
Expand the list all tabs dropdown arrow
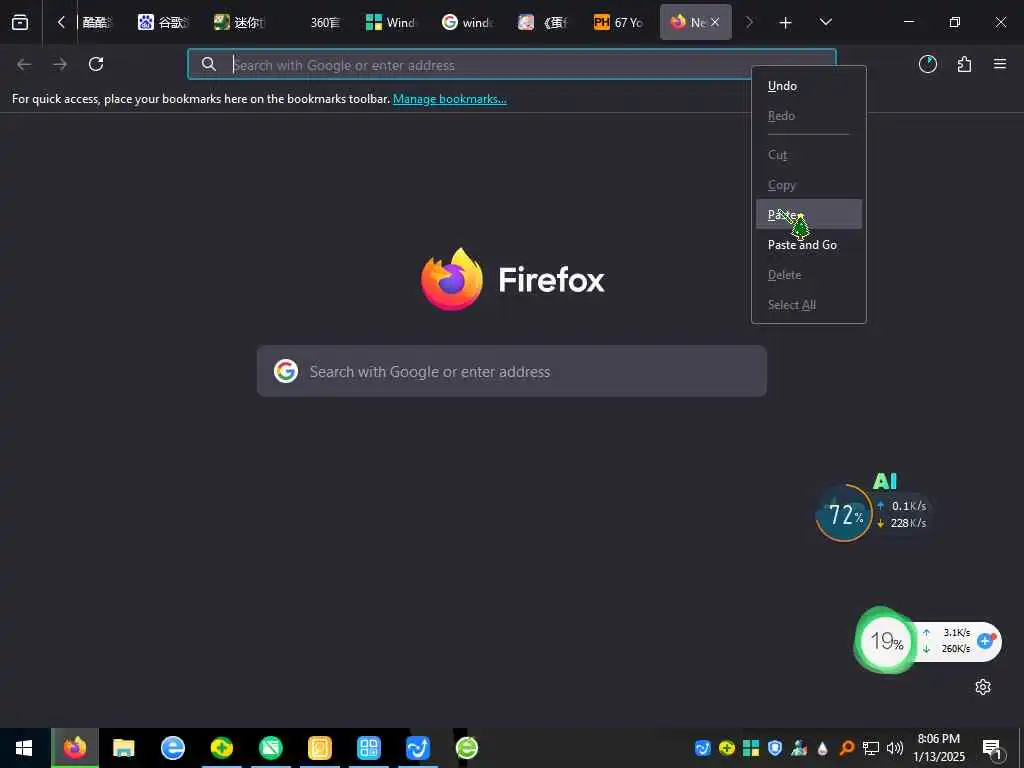click(825, 22)
